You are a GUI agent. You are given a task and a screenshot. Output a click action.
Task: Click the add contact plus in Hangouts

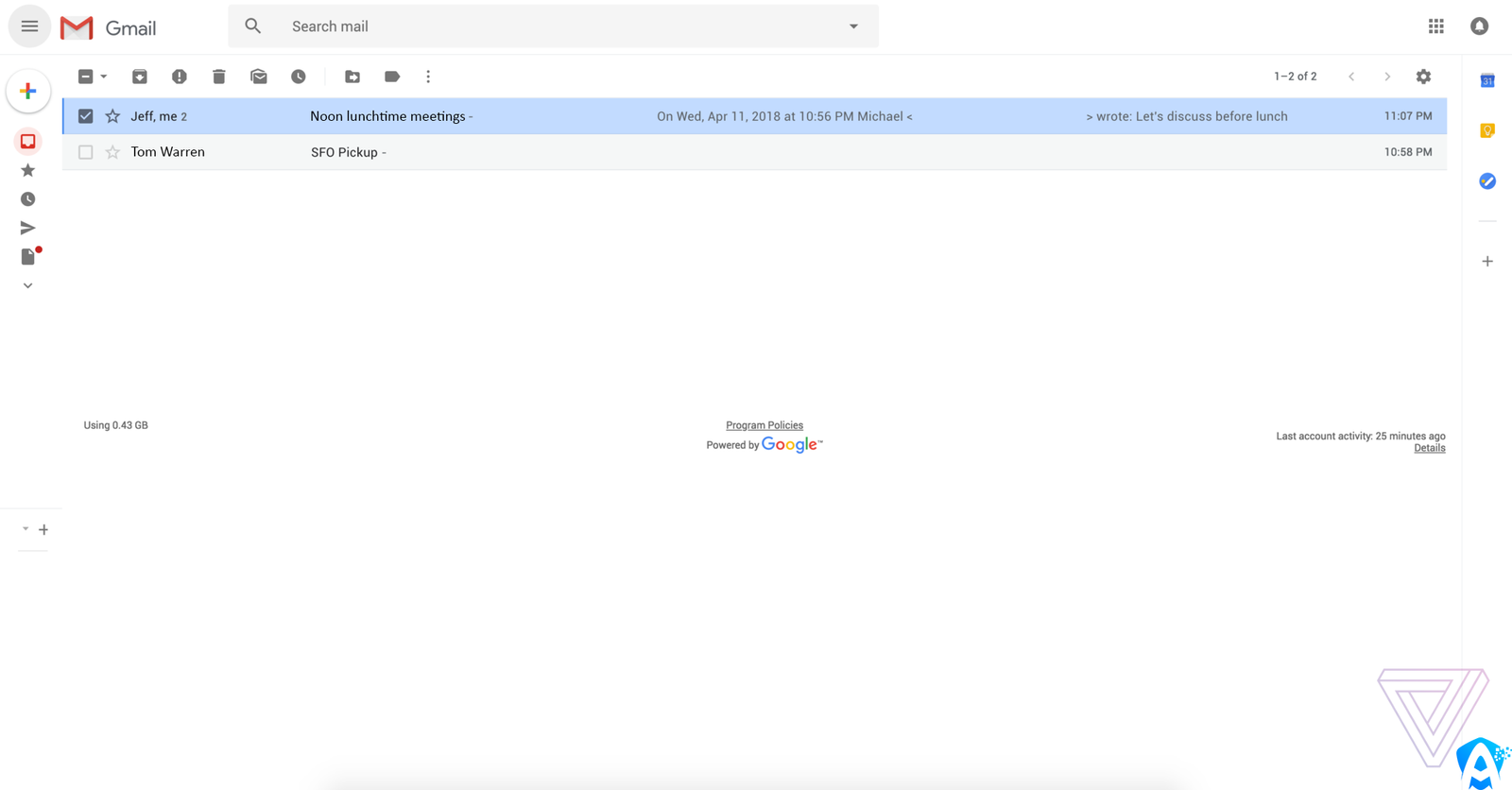[x=43, y=530]
